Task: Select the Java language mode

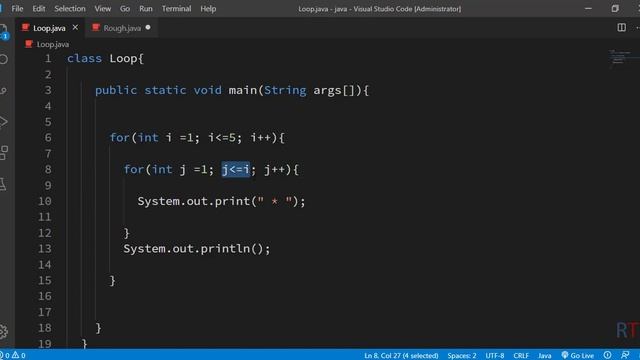Action: (x=544, y=356)
